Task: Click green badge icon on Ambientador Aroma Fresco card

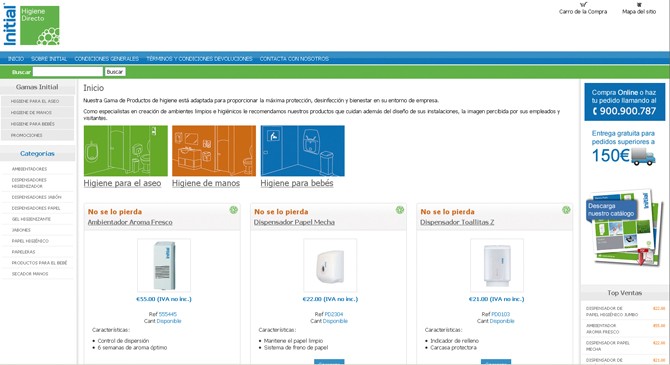Action: [x=233, y=210]
